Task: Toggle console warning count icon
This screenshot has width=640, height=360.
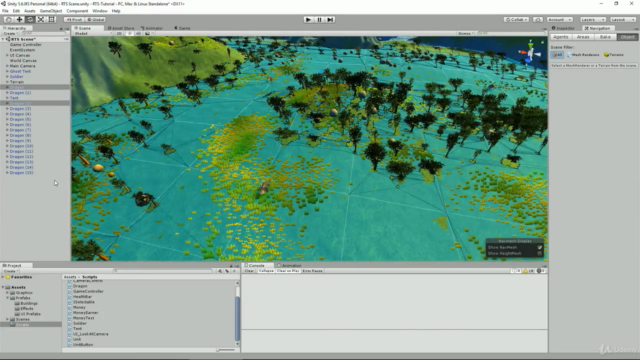Action: [x=528, y=271]
